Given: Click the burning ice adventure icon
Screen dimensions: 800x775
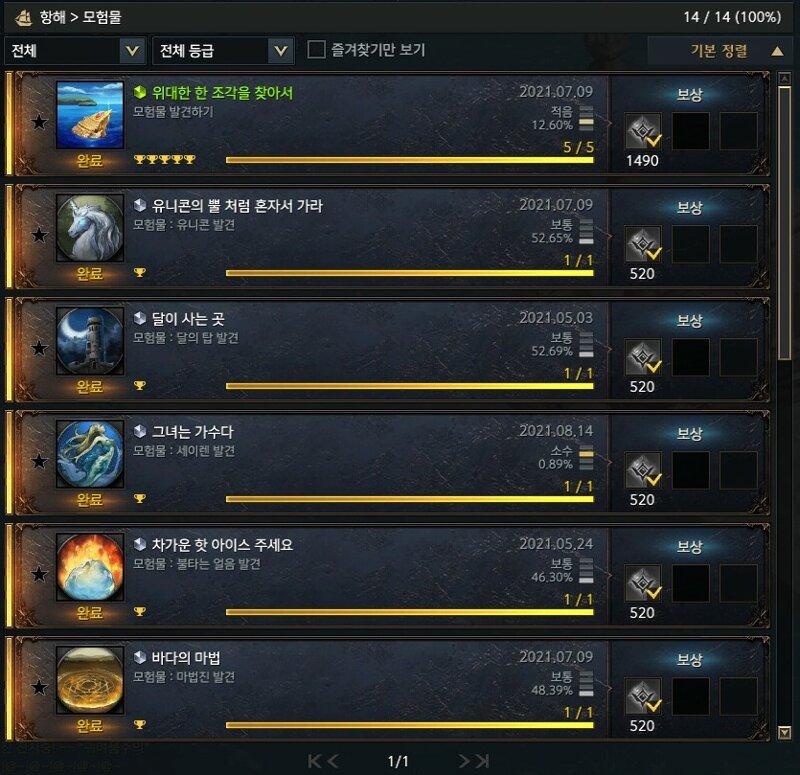Looking at the screenshot, I should tap(90, 567).
